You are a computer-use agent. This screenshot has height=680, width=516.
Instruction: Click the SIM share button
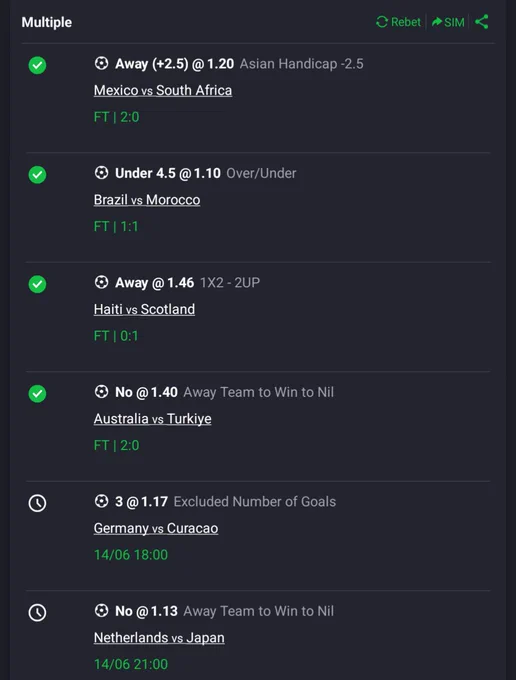(448, 22)
